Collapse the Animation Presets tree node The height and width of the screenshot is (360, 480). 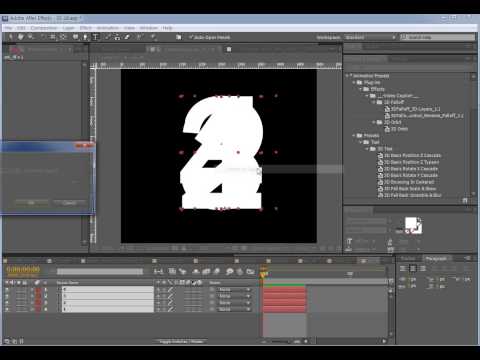[x=347, y=76]
